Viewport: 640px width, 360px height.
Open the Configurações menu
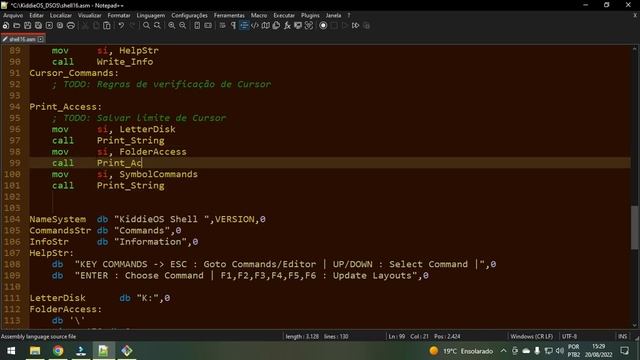click(189, 15)
